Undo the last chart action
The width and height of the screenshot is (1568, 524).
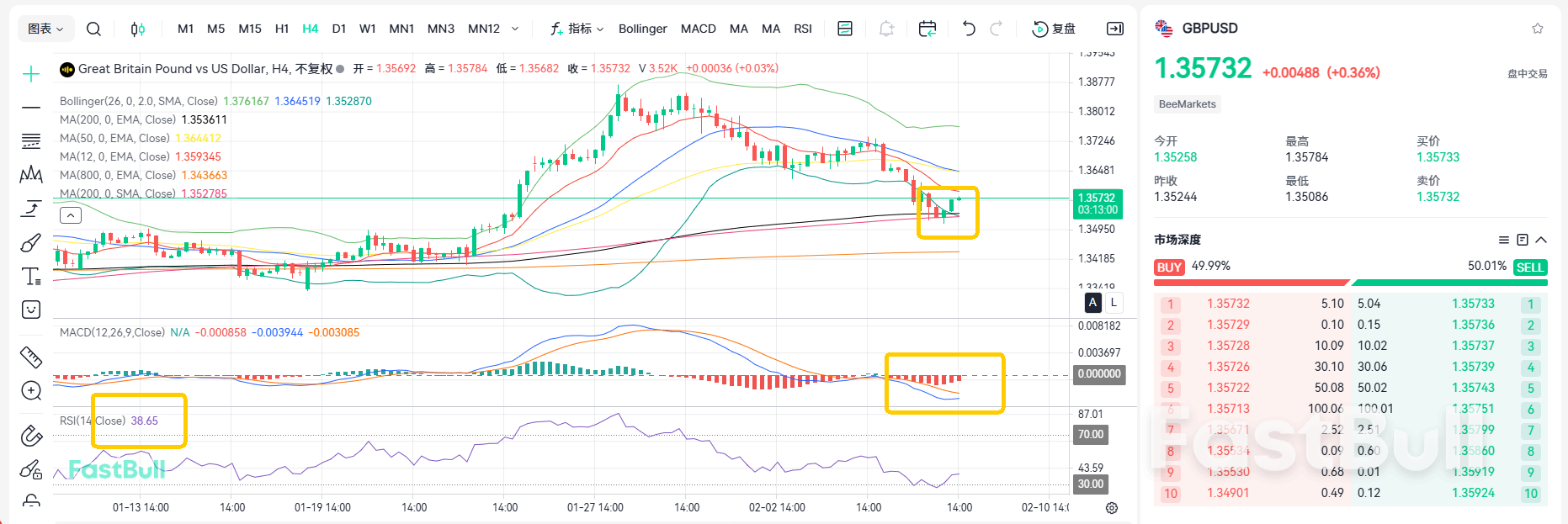tap(969, 29)
